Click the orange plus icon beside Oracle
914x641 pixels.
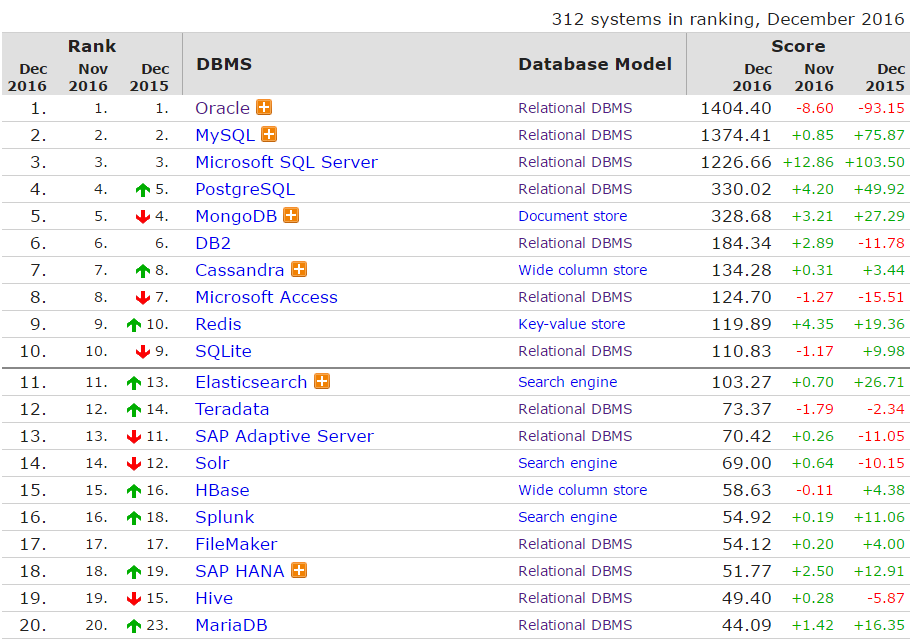tap(264, 107)
